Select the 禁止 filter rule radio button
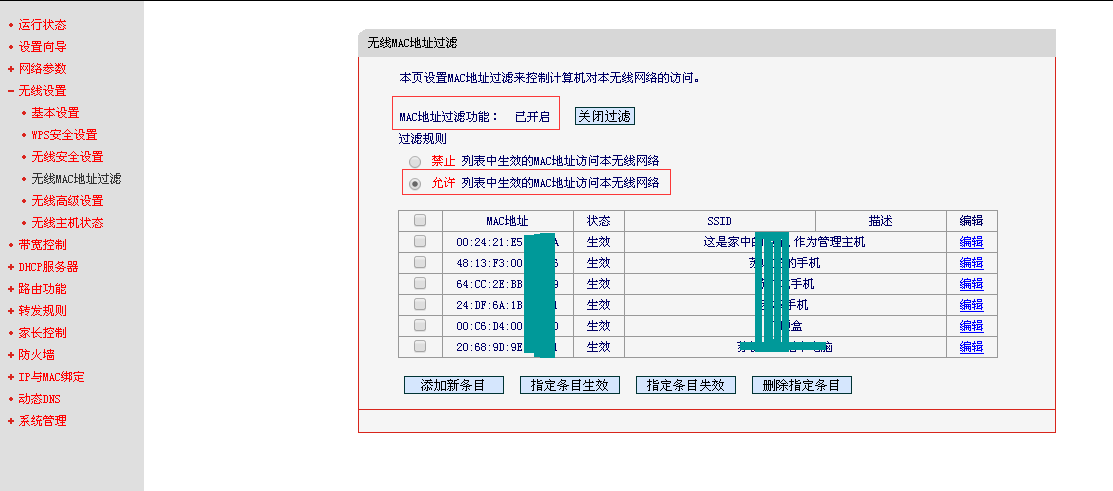The height and width of the screenshot is (491, 1113). [x=415, y=162]
